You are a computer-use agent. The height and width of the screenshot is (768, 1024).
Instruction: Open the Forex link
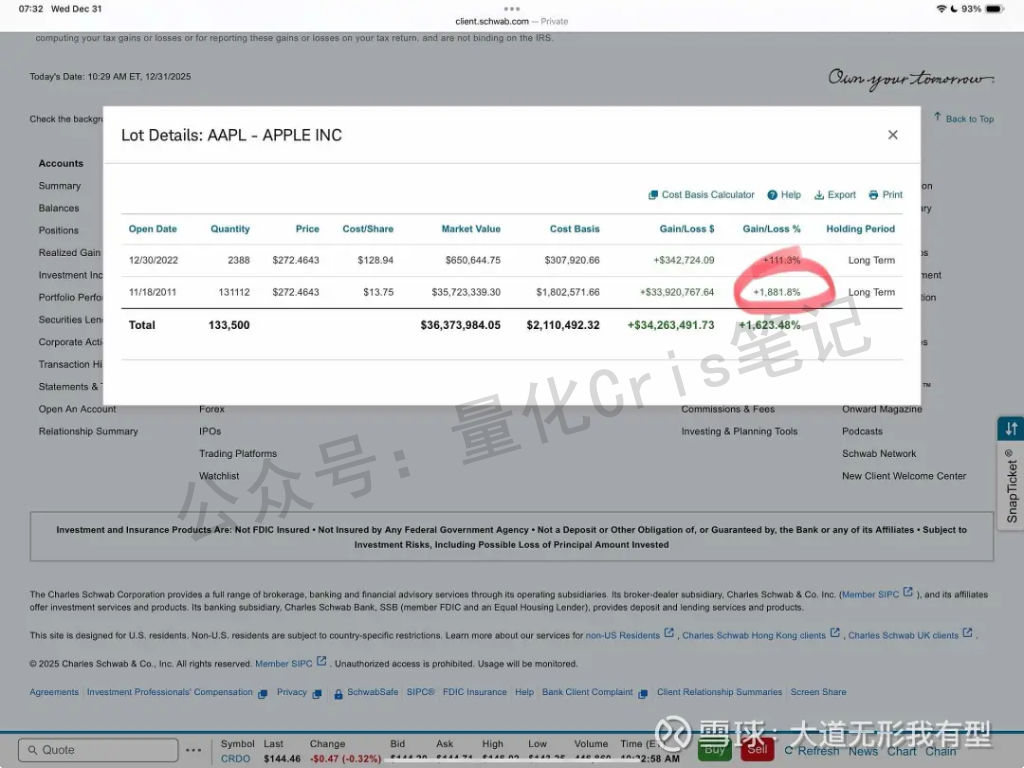(x=212, y=409)
